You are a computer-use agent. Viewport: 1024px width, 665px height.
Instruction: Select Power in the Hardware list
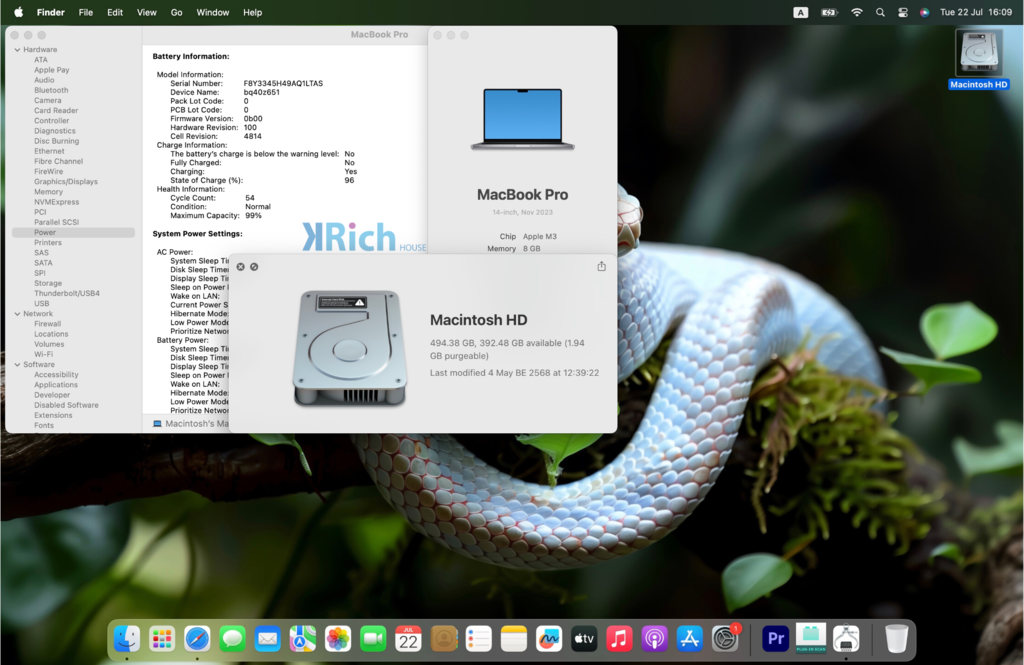pos(73,233)
